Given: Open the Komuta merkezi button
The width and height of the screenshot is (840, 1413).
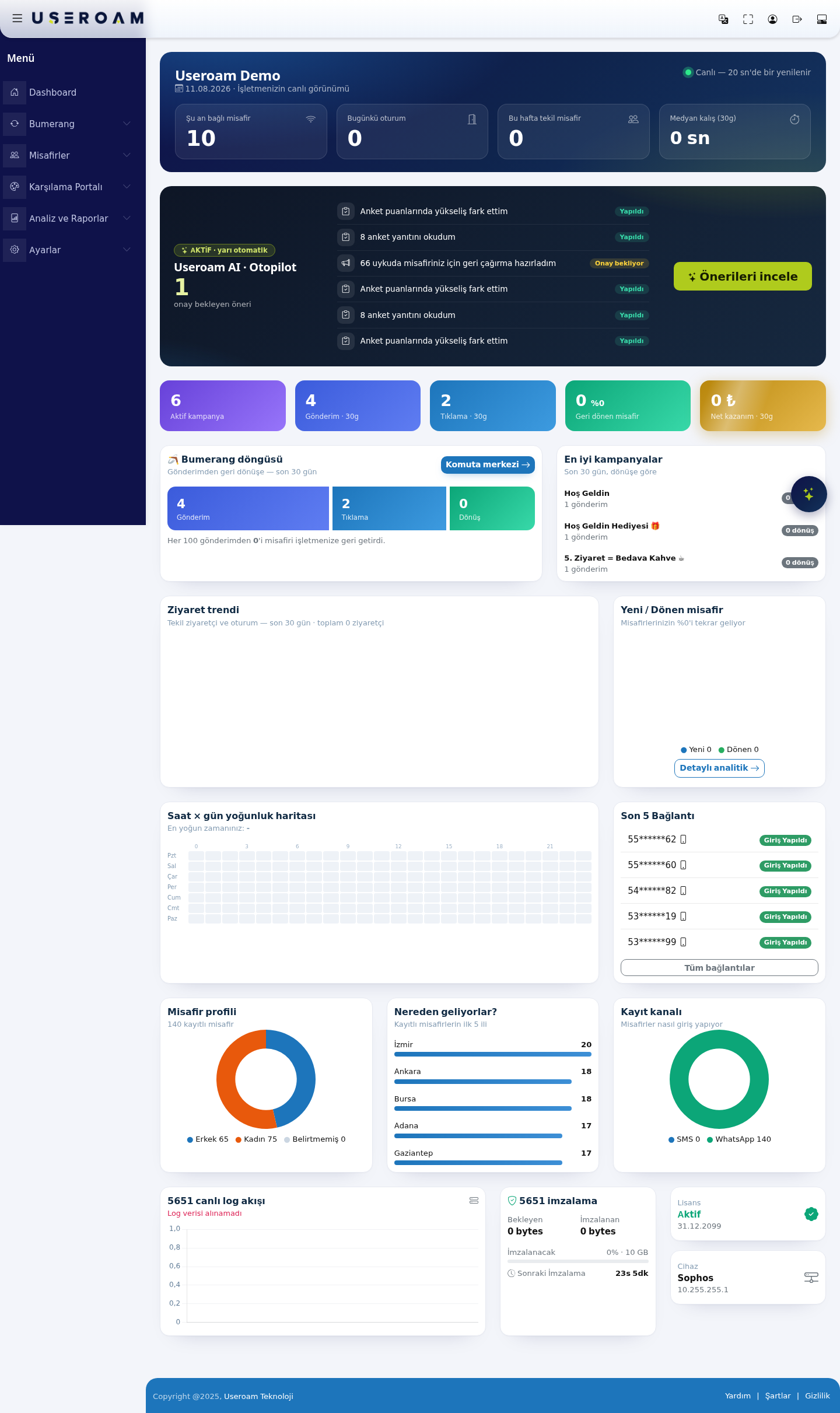Looking at the screenshot, I should coord(488,465).
